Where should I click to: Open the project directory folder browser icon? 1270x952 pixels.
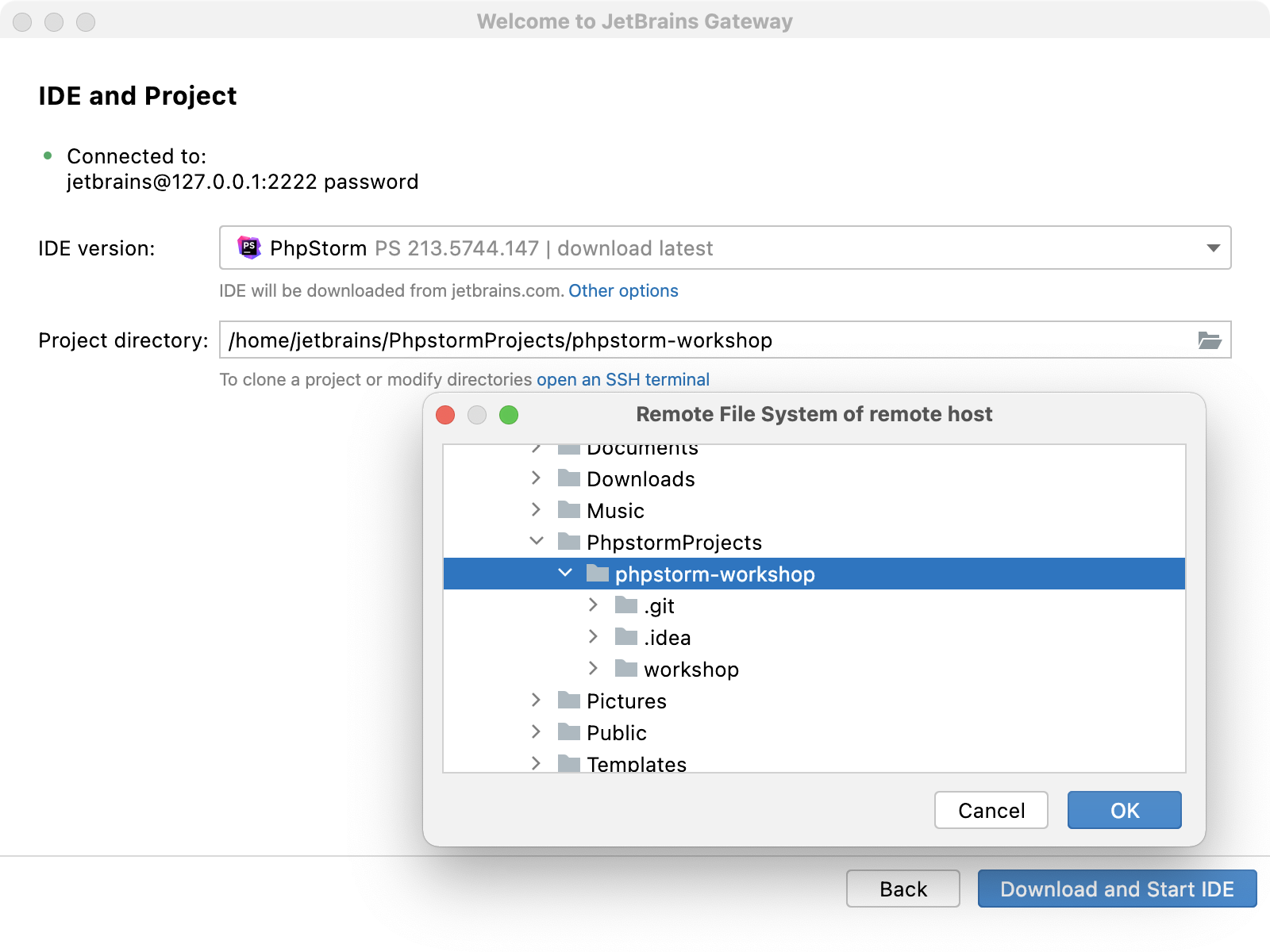[1210, 340]
